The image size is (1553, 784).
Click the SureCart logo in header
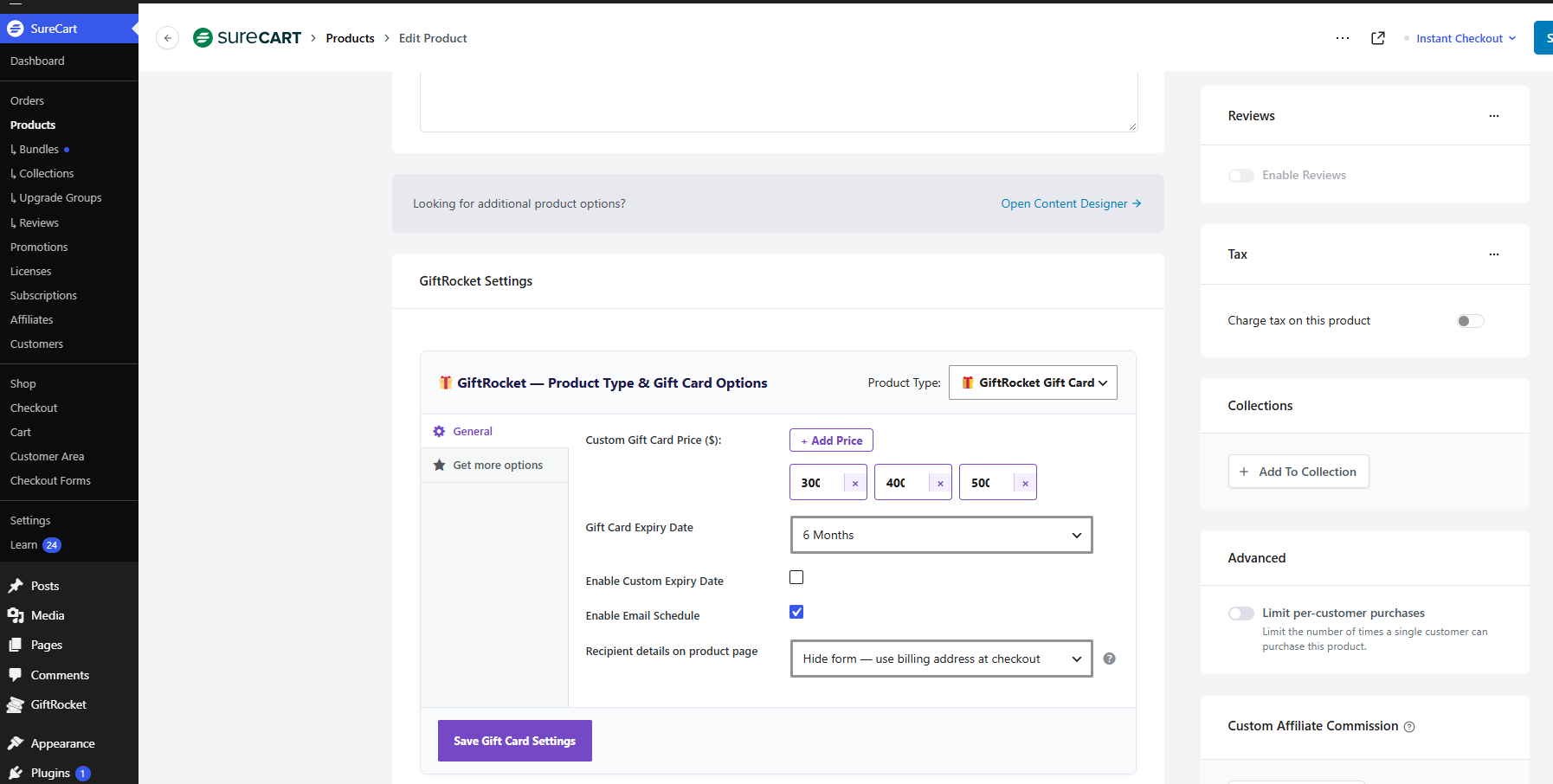pos(248,38)
